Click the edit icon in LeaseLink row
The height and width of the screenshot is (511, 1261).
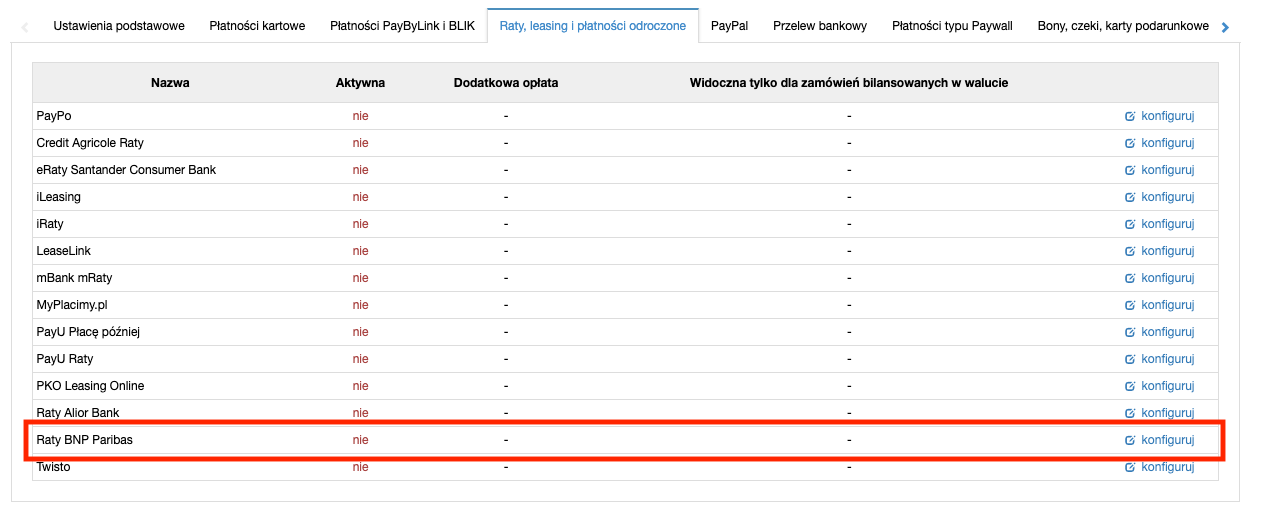pos(1130,251)
